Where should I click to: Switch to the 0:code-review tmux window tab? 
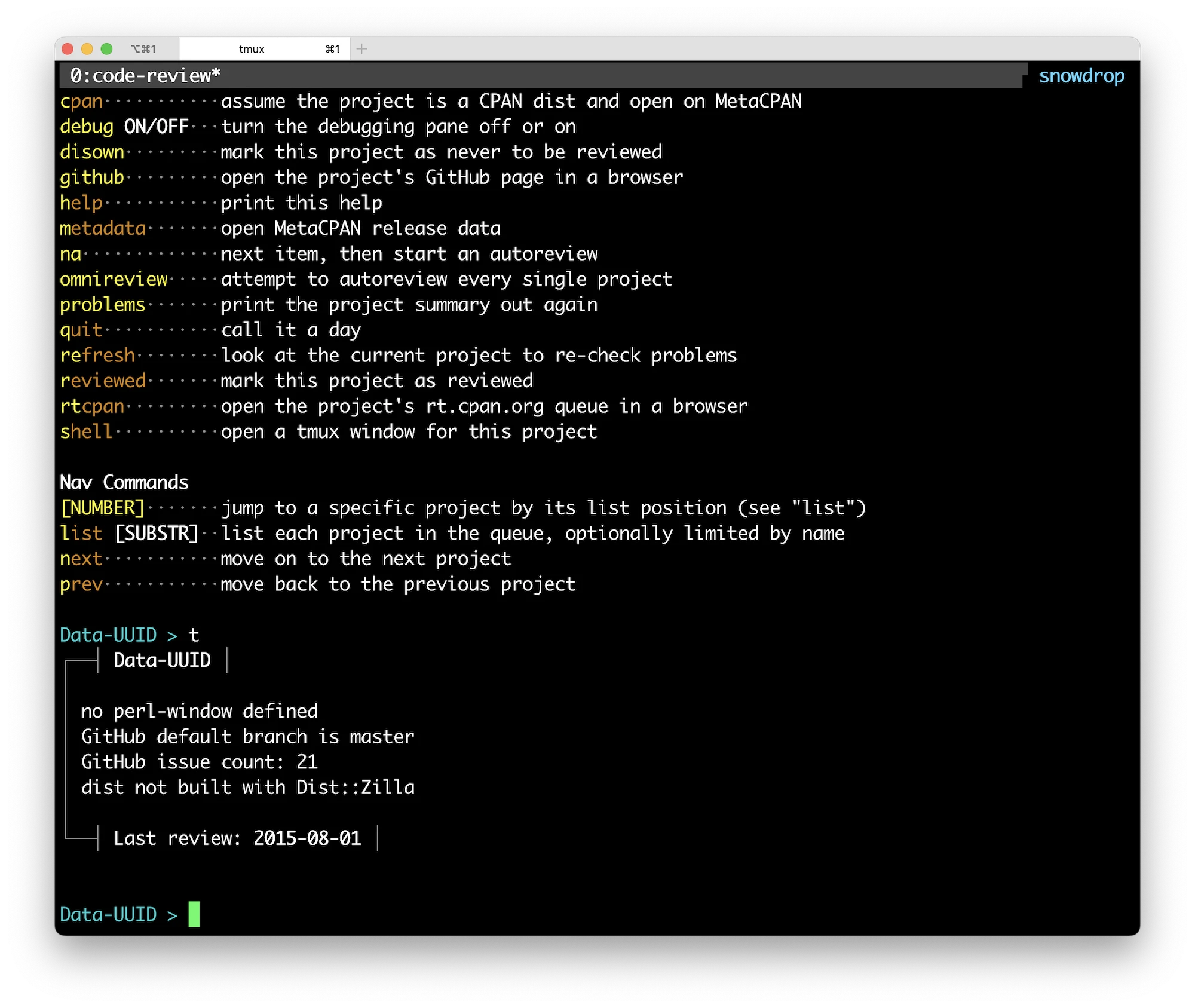pos(144,75)
